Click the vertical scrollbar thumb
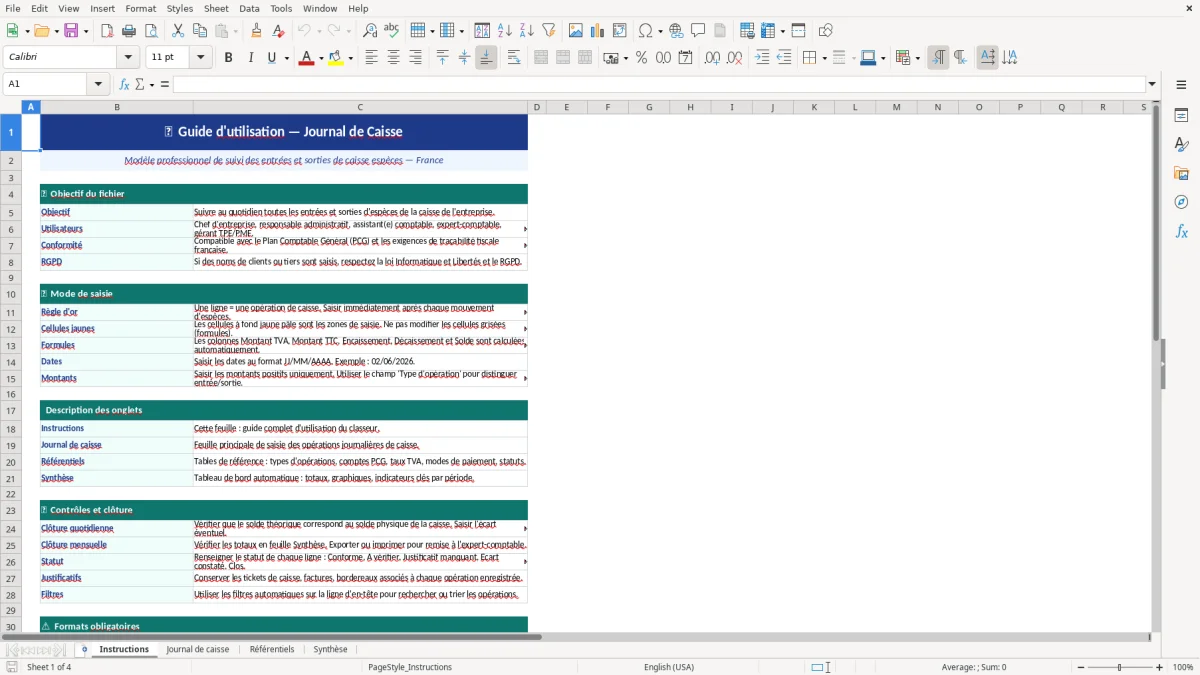The image size is (1200, 675). tap(1156, 224)
